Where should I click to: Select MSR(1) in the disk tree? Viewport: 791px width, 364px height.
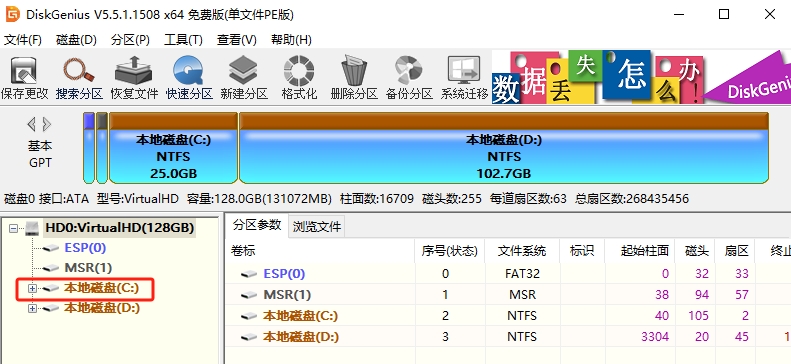point(88,268)
